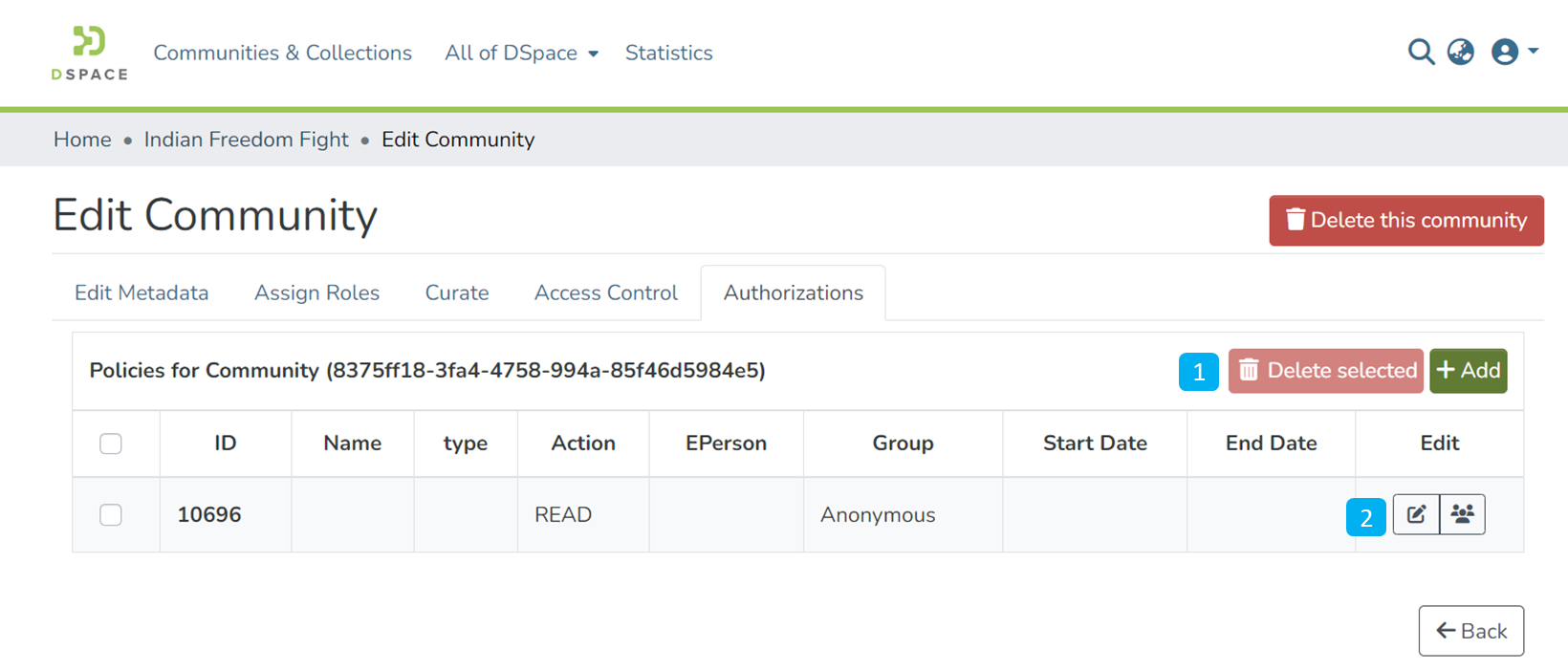Toggle the select-all policies checkbox

pos(111,444)
